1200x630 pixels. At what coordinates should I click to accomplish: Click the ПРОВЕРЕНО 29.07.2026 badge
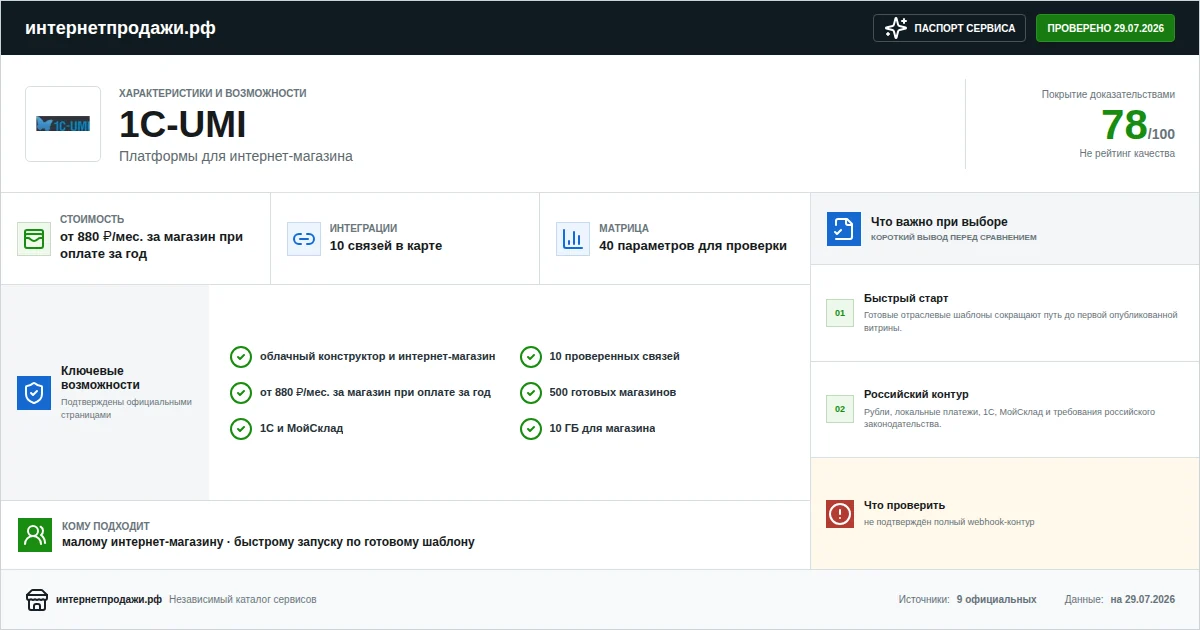(1105, 28)
